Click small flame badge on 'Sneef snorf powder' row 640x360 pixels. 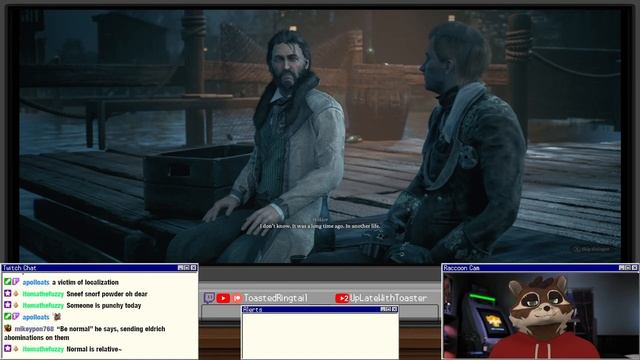(x=16, y=293)
